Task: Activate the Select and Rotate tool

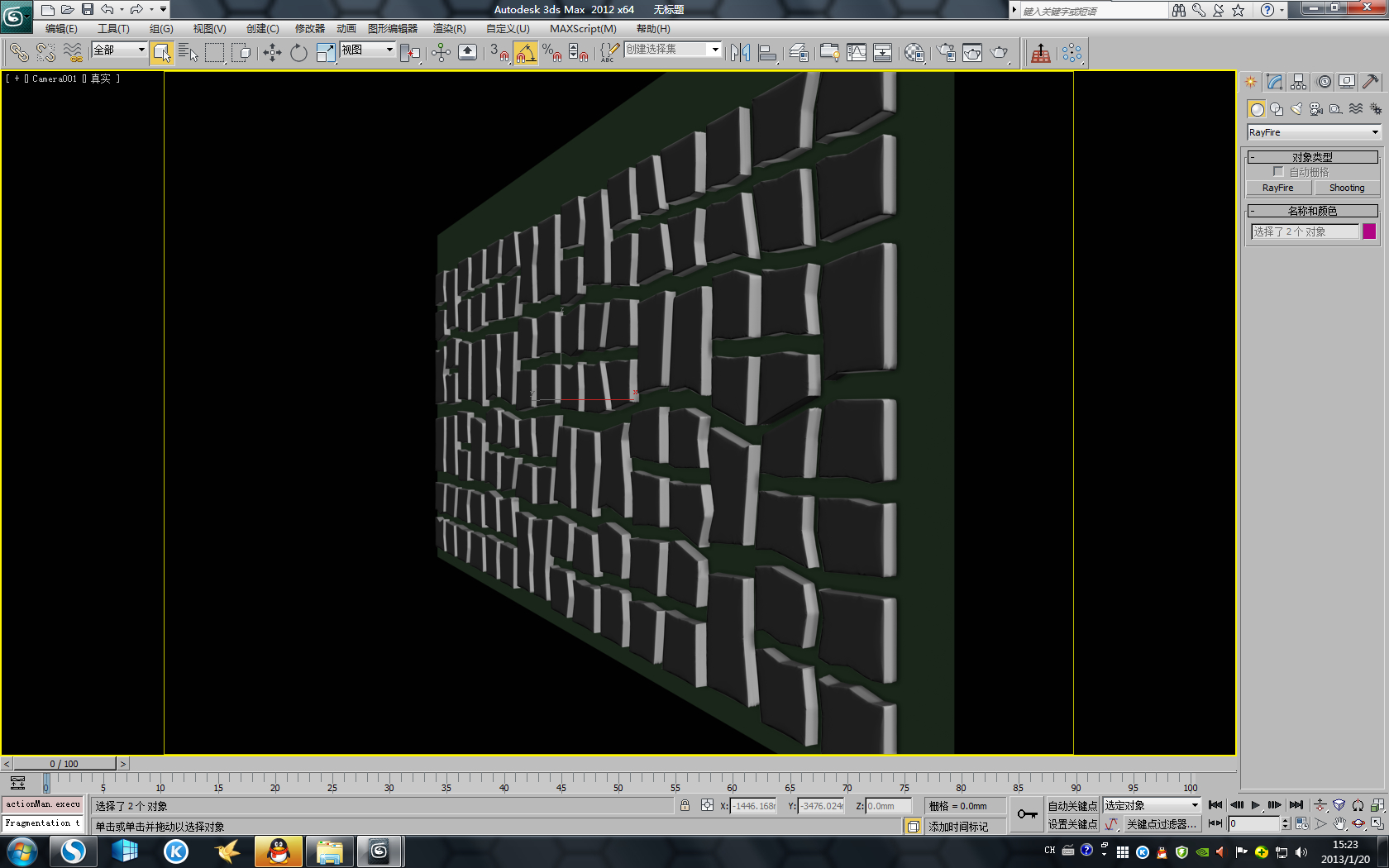Action: tap(298, 53)
